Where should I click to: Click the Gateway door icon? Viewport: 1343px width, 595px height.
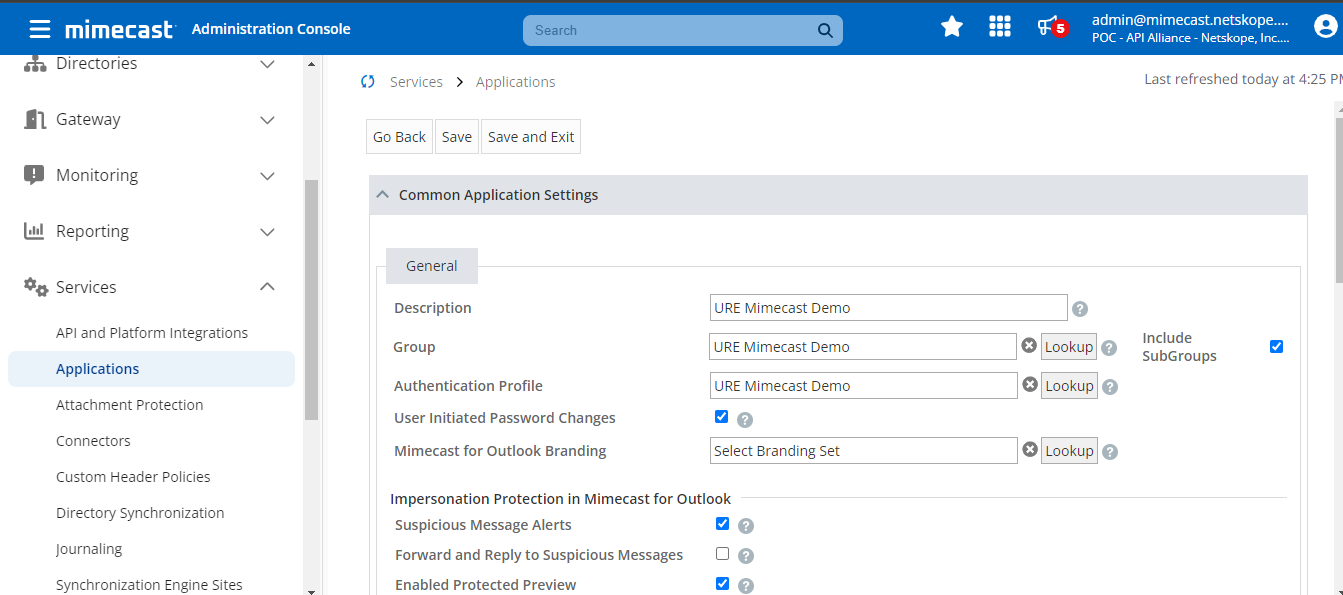[x=35, y=119]
